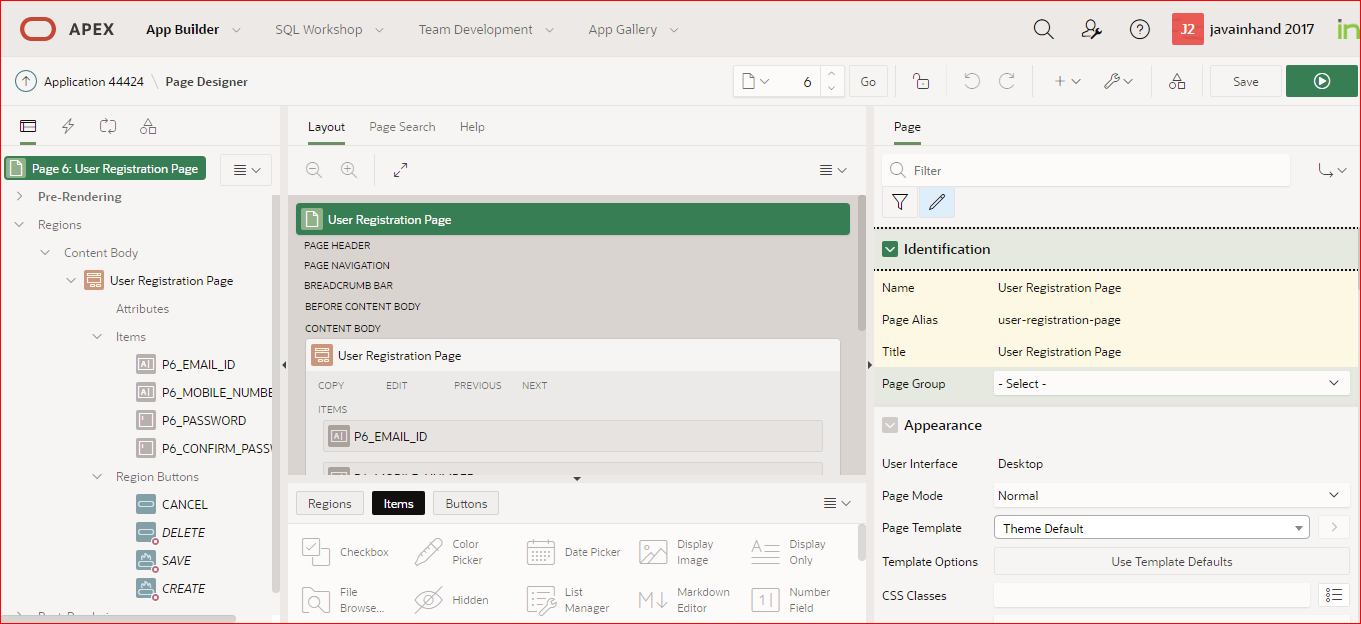
Task: Toggle the quick edit pencil icon
Action: (x=936, y=202)
